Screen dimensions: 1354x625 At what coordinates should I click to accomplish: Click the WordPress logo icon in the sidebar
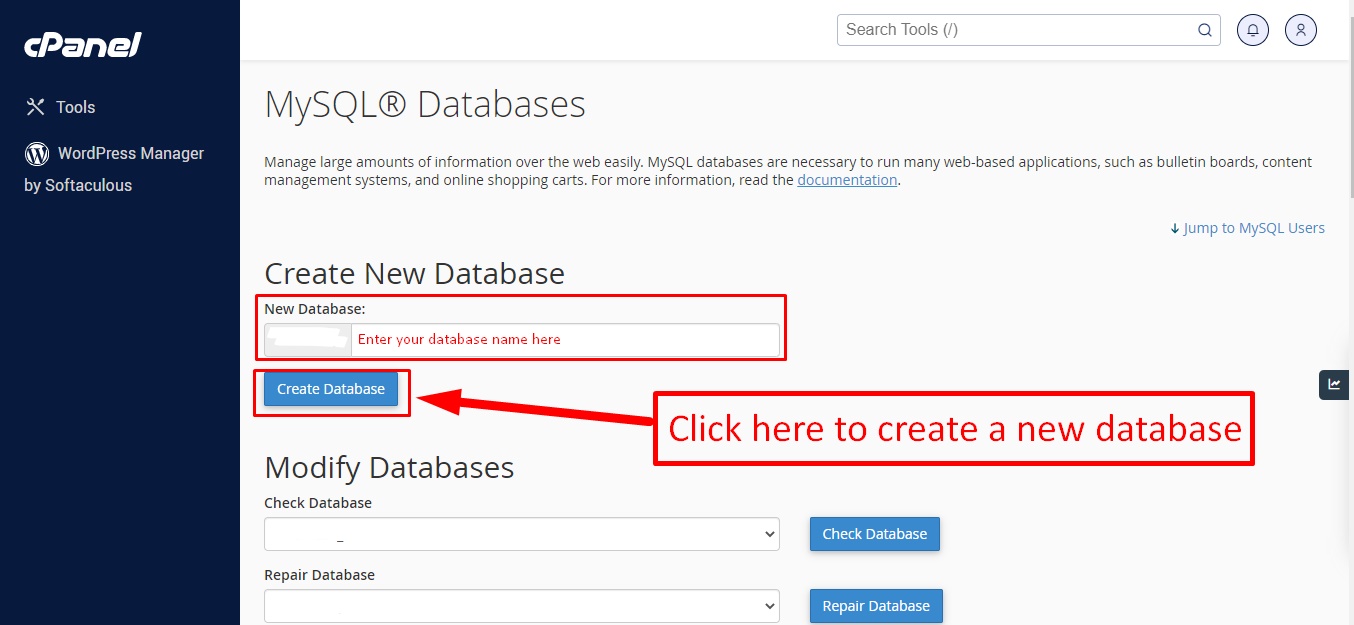37,153
